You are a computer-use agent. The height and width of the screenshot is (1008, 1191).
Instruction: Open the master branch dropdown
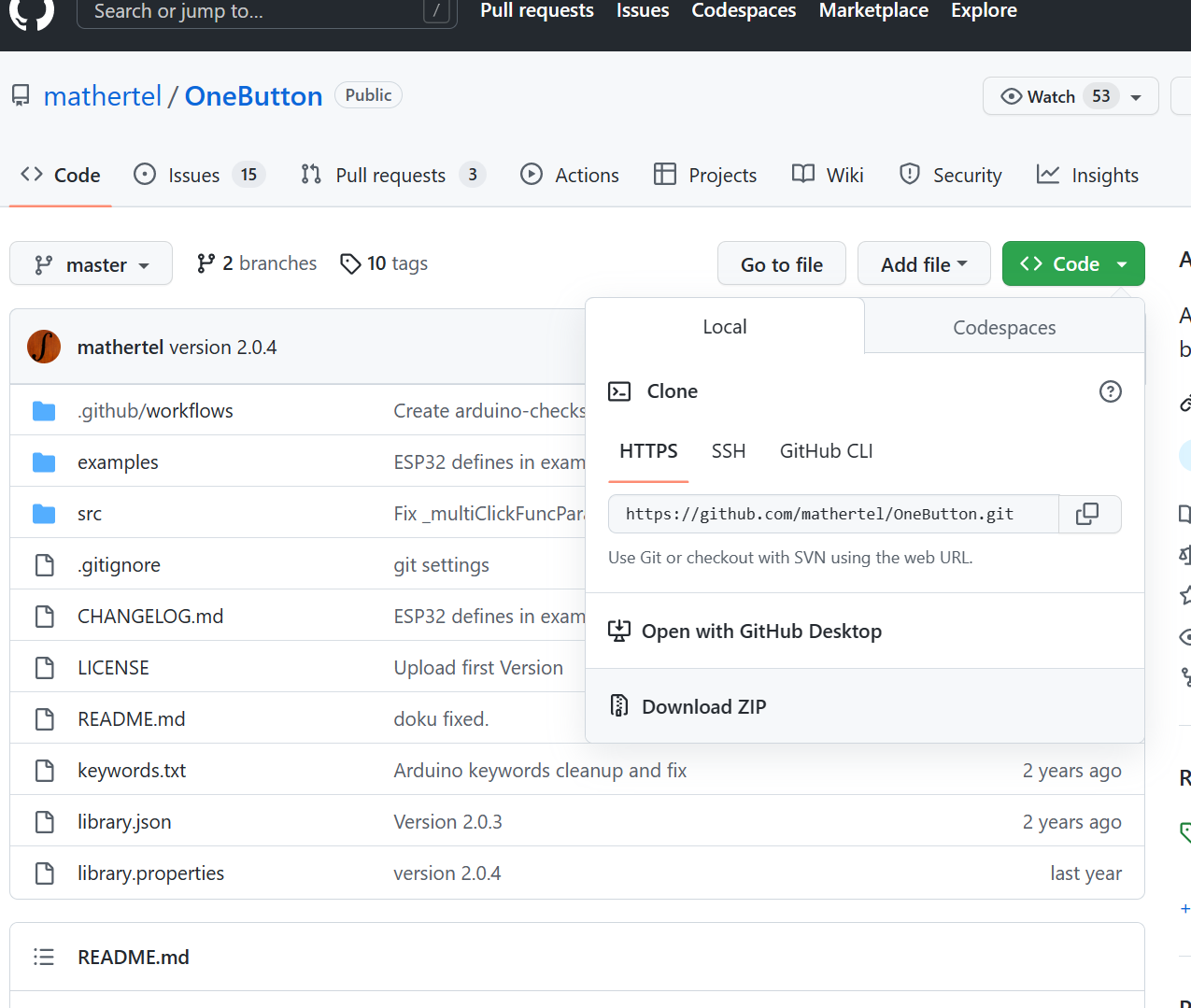point(91,263)
